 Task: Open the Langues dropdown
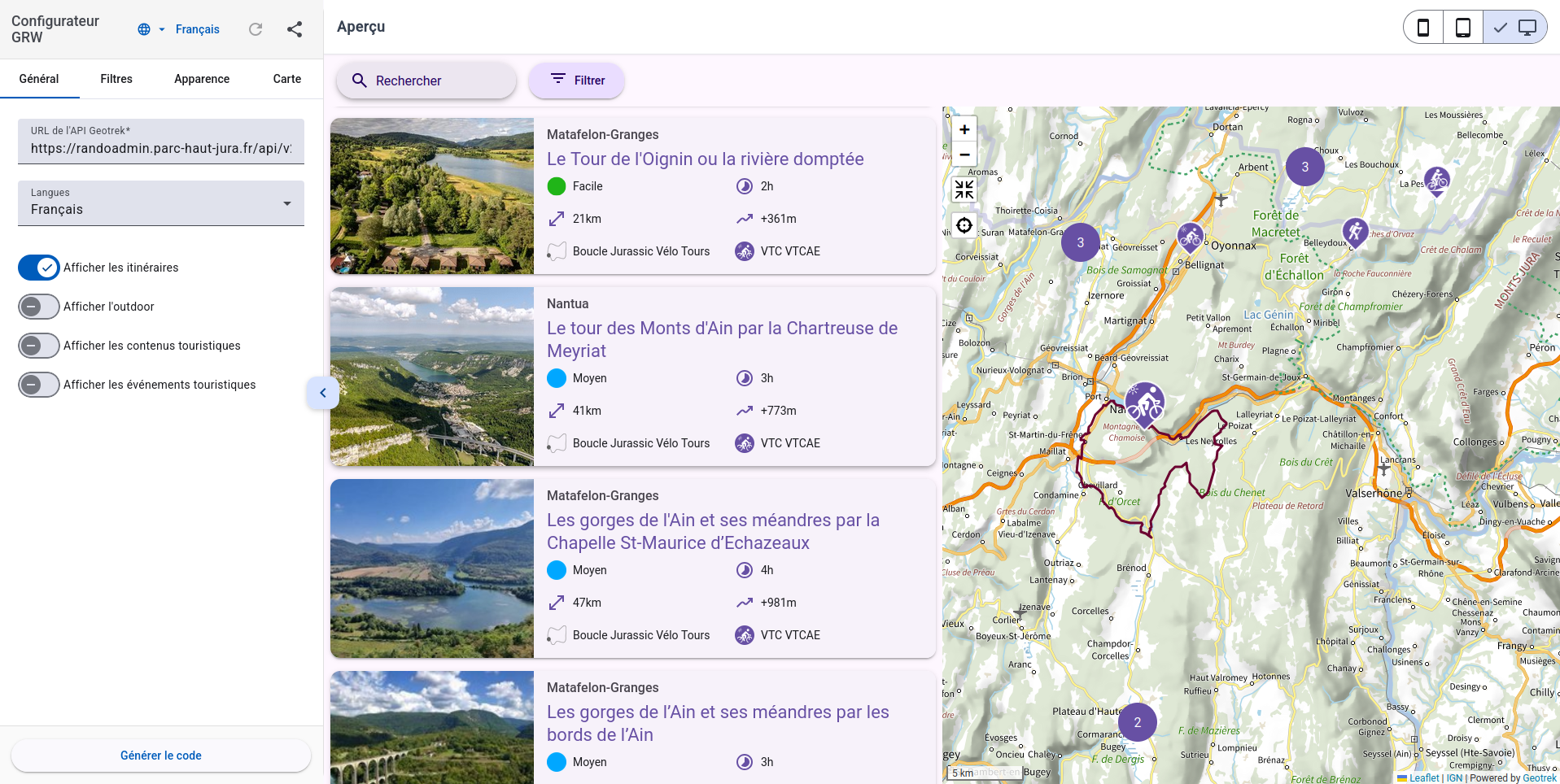(161, 203)
